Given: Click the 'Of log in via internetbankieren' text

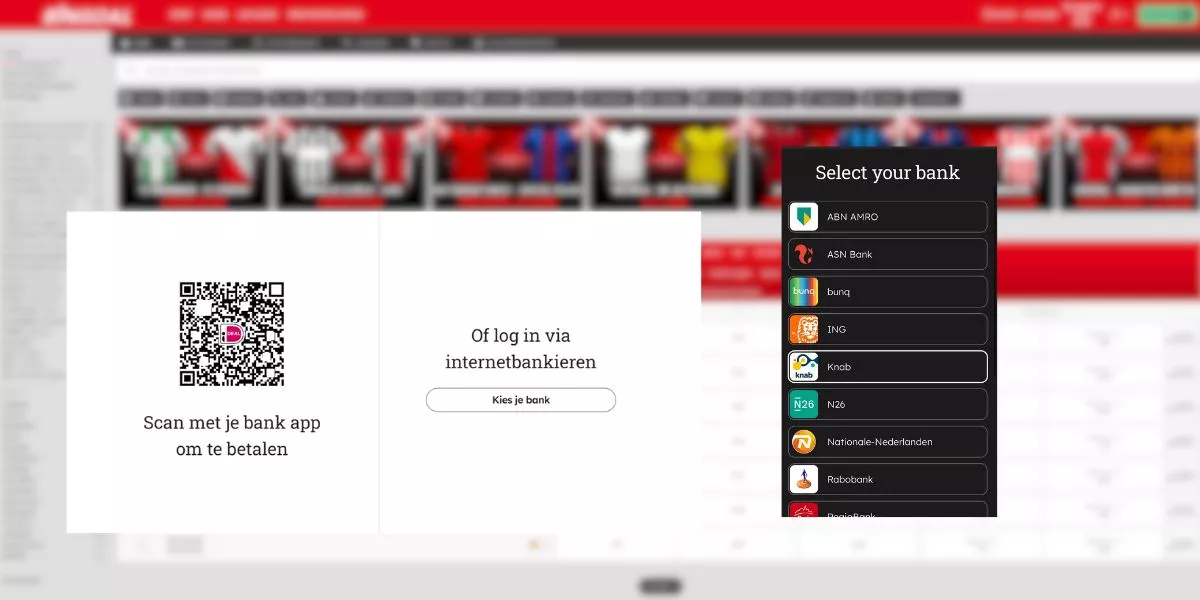Looking at the screenshot, I should 521,349.
